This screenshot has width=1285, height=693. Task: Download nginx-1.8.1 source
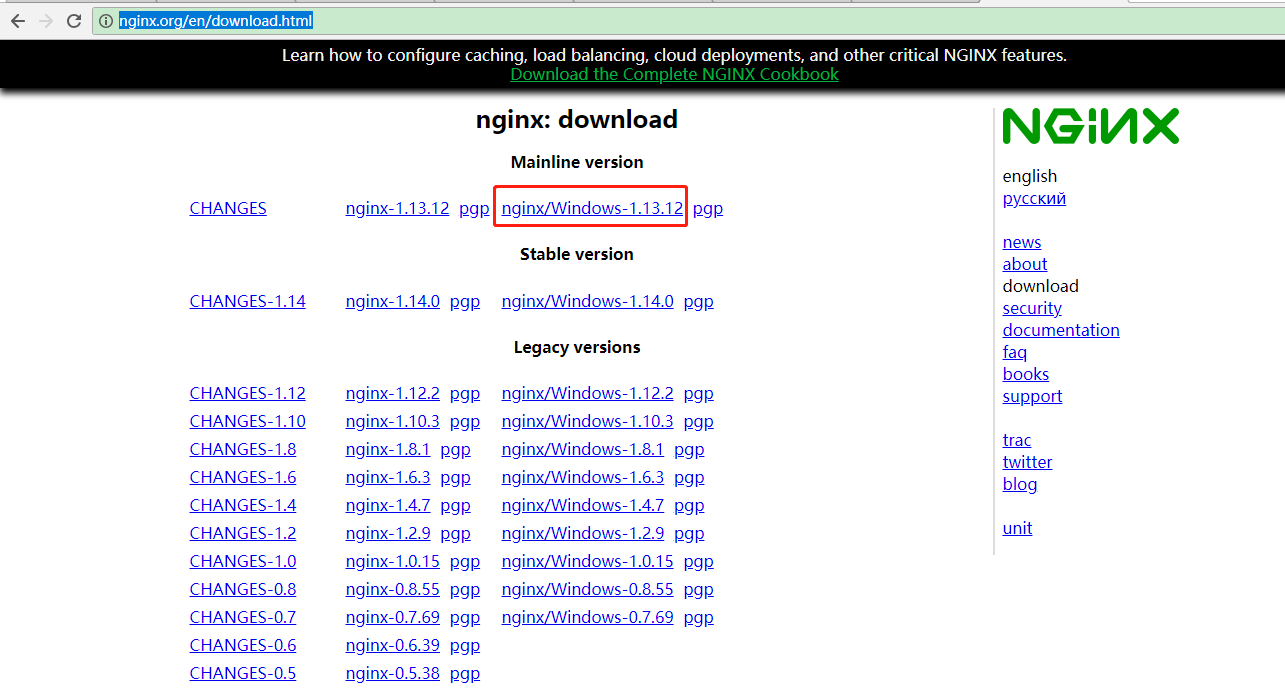coord(387,449)
